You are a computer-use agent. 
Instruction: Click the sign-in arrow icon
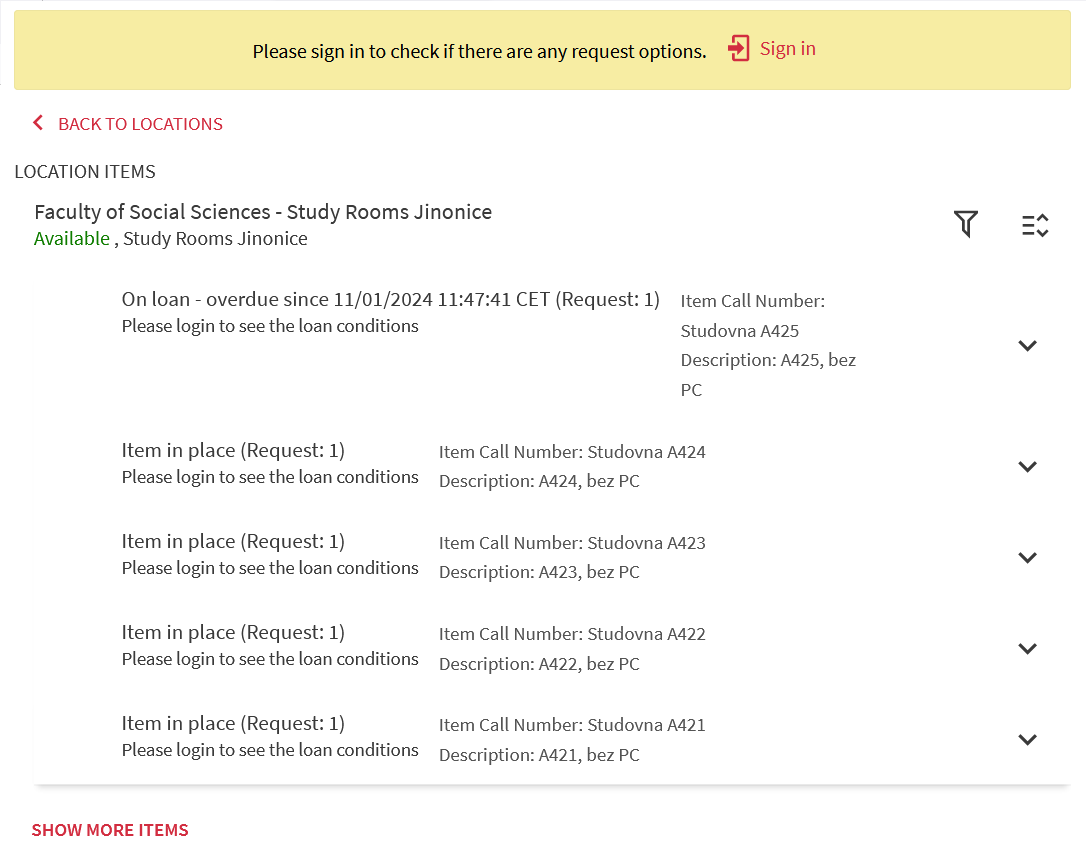click(738, 48)
